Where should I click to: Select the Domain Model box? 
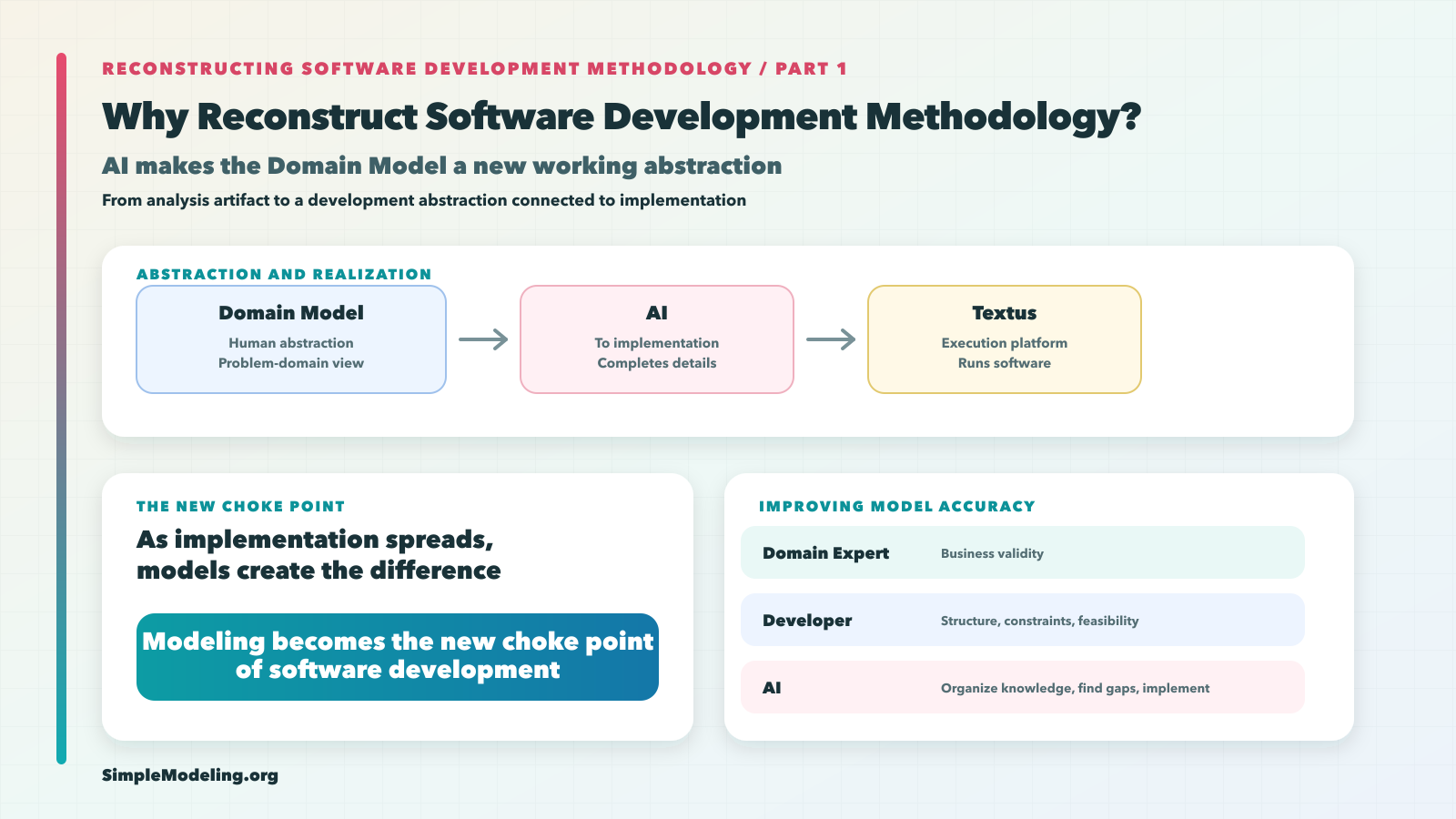(291, 339)
